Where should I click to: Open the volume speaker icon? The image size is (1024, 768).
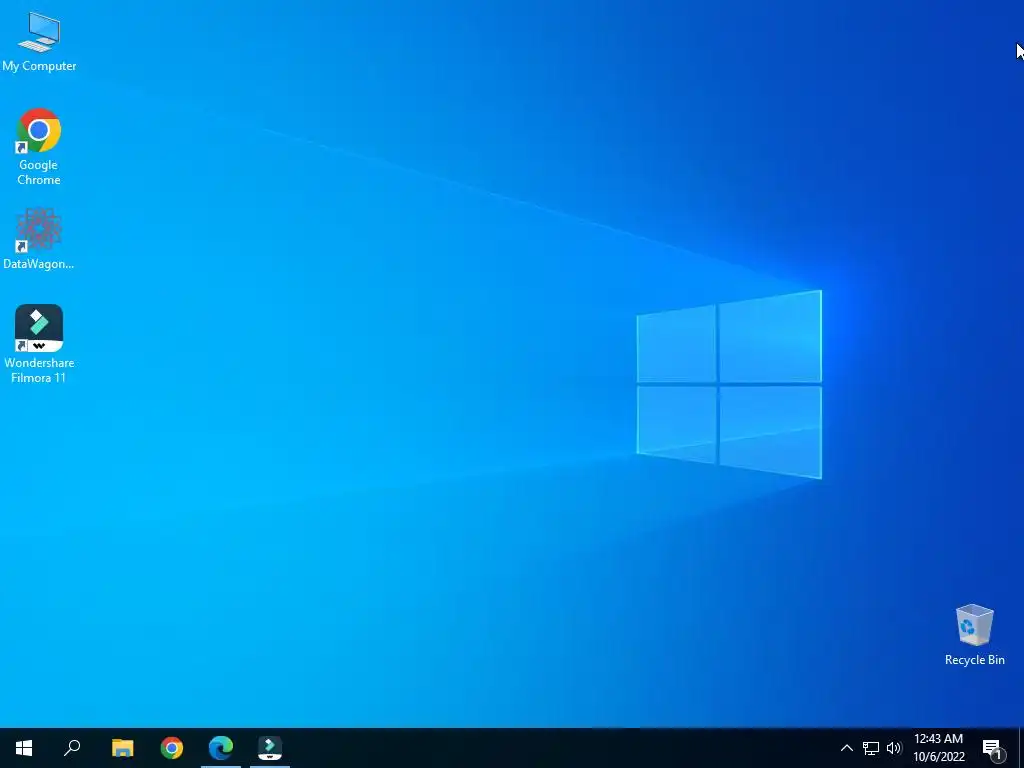(894, 748)
